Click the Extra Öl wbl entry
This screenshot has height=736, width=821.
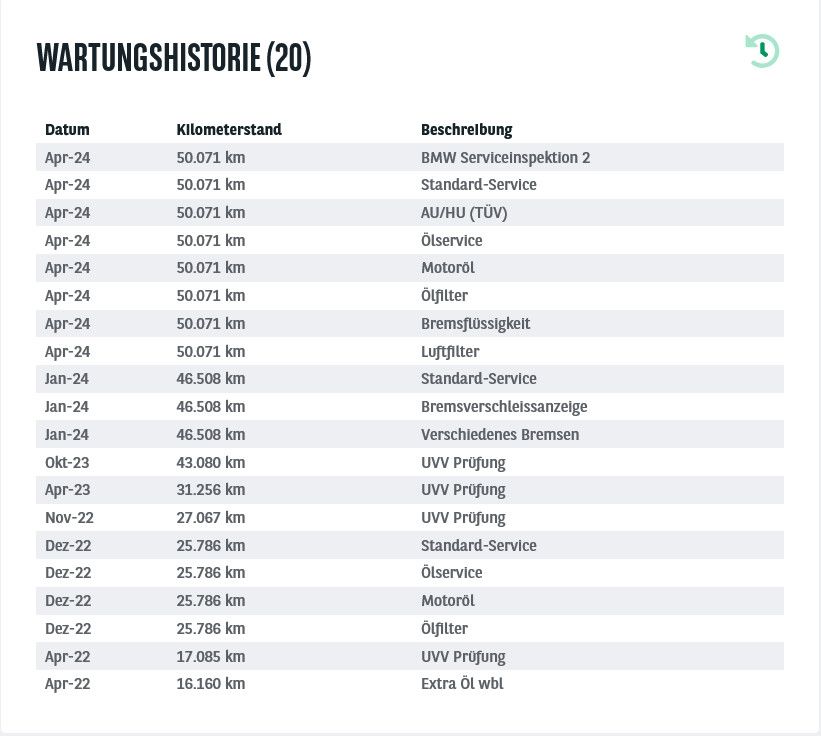tap(462, 684)
